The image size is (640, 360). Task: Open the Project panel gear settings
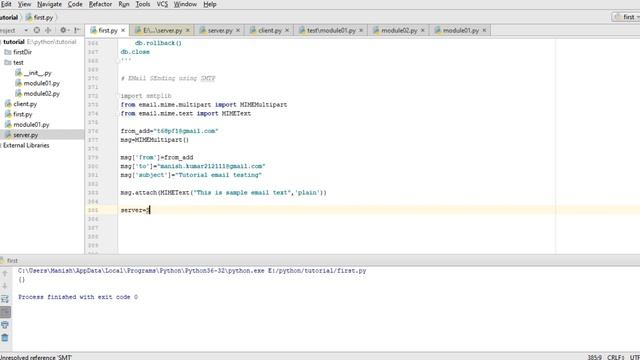click(63, 30)
